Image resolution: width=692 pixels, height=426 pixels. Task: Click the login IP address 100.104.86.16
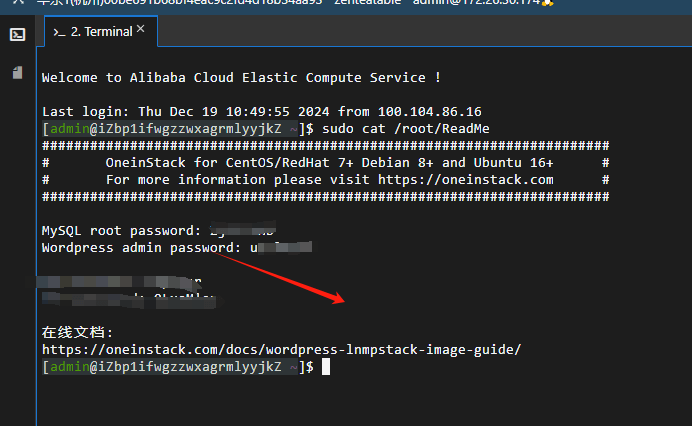click(429, 112)
